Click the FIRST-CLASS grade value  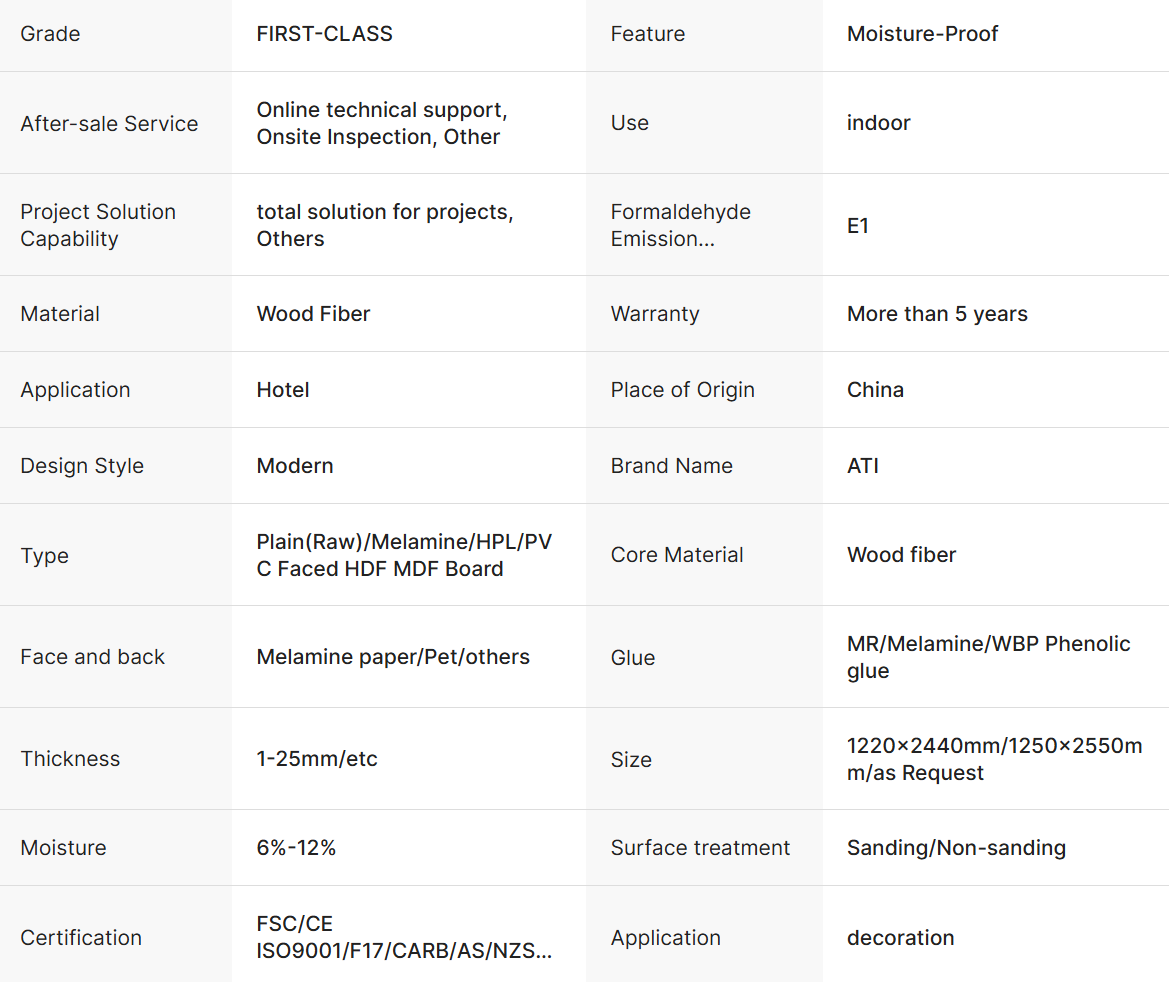pos(324,34)
